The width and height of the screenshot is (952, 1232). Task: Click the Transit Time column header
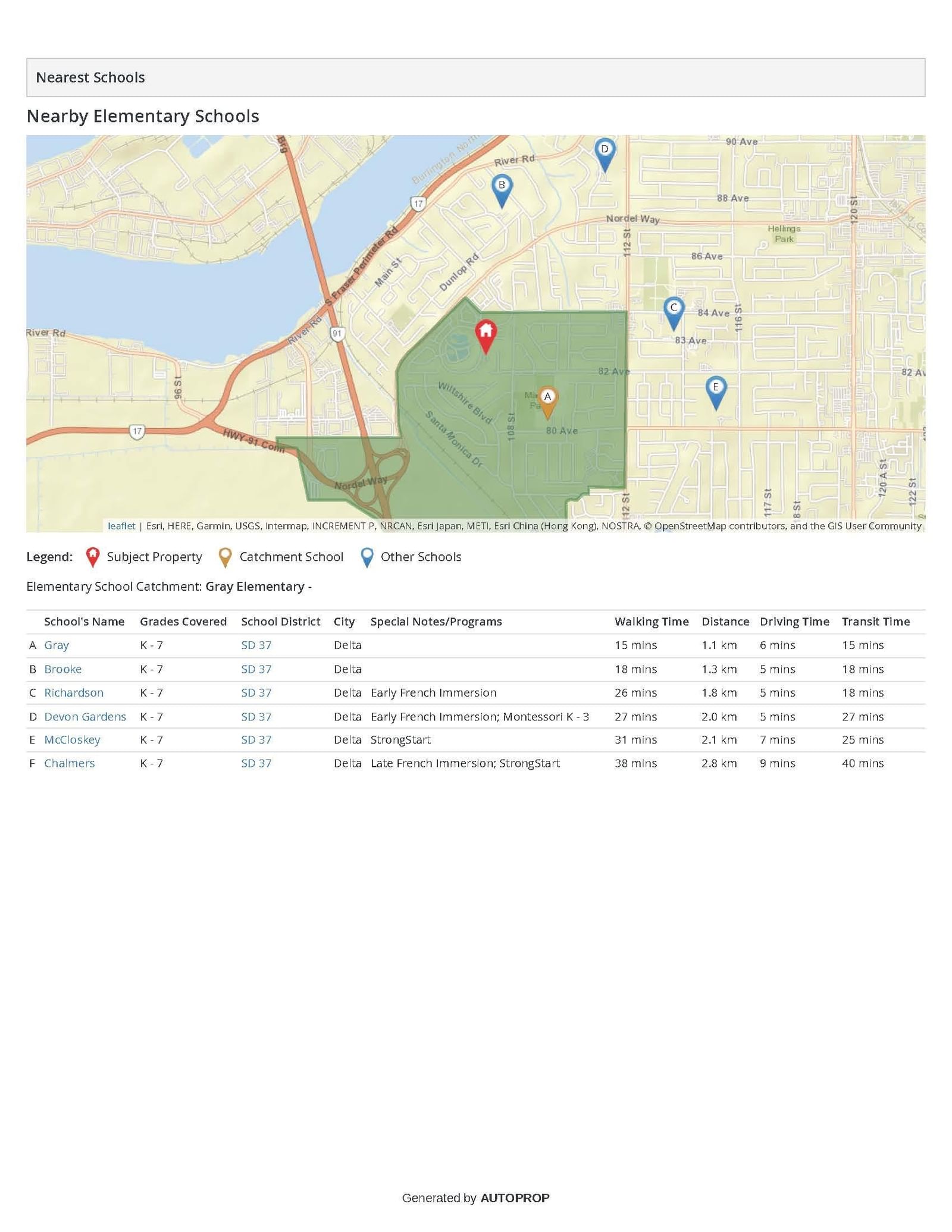pyautogui.click(x=876, y=622)
